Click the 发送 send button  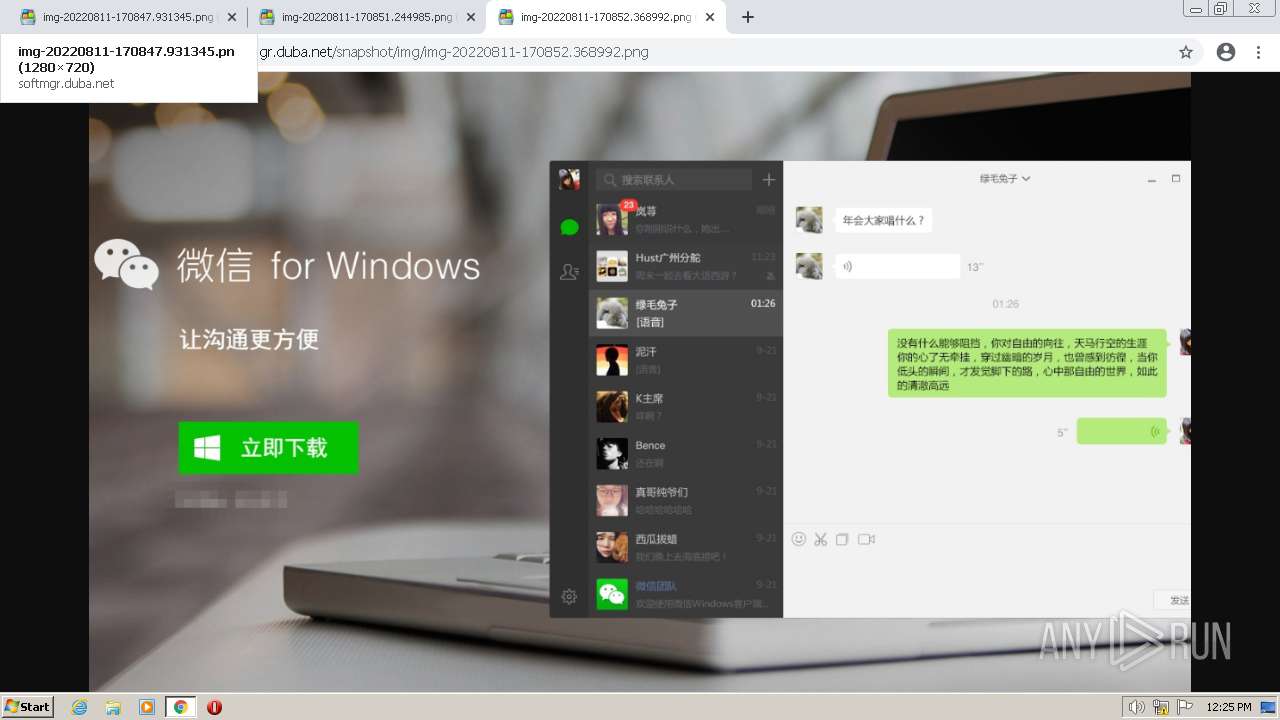tap(1173, 600)
